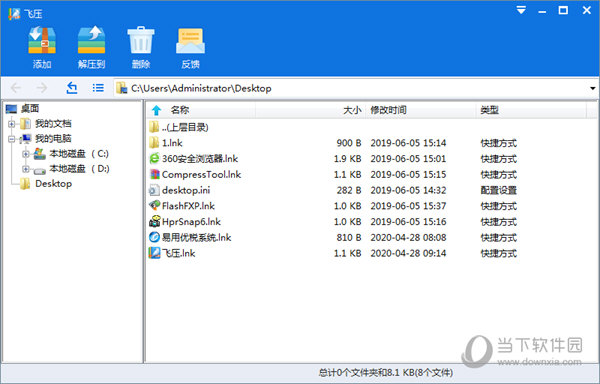
Task: Select 我的文档 in the folder tree
Action: pyautogui.click(x=53, y=124)
